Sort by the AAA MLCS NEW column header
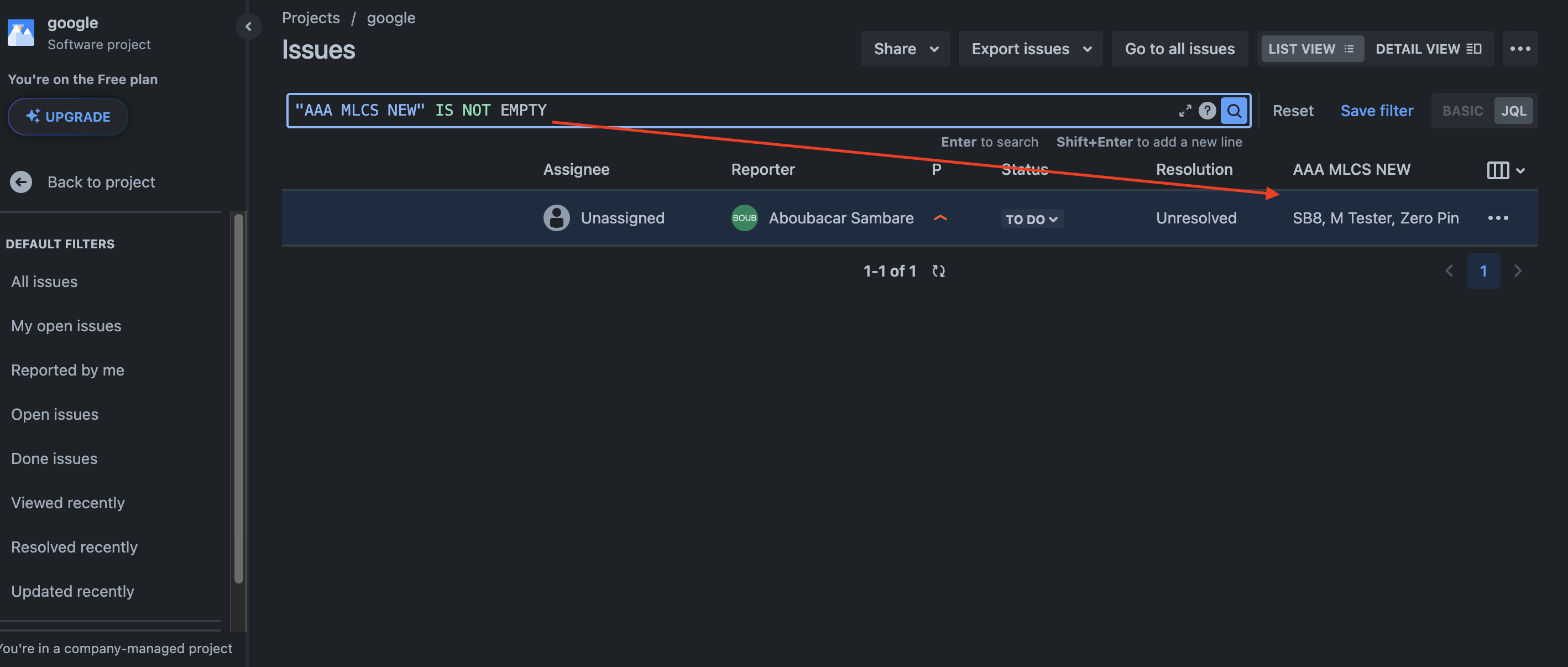The width and height of the screenshot is (1568, 667). [x=1351, y=169]
